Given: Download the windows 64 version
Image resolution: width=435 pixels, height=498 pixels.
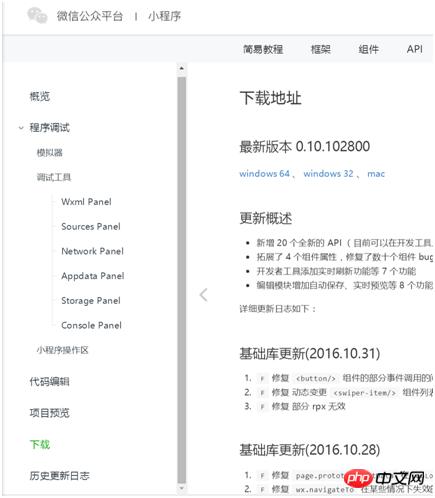Looking at the screenshot, I should 264,174.
